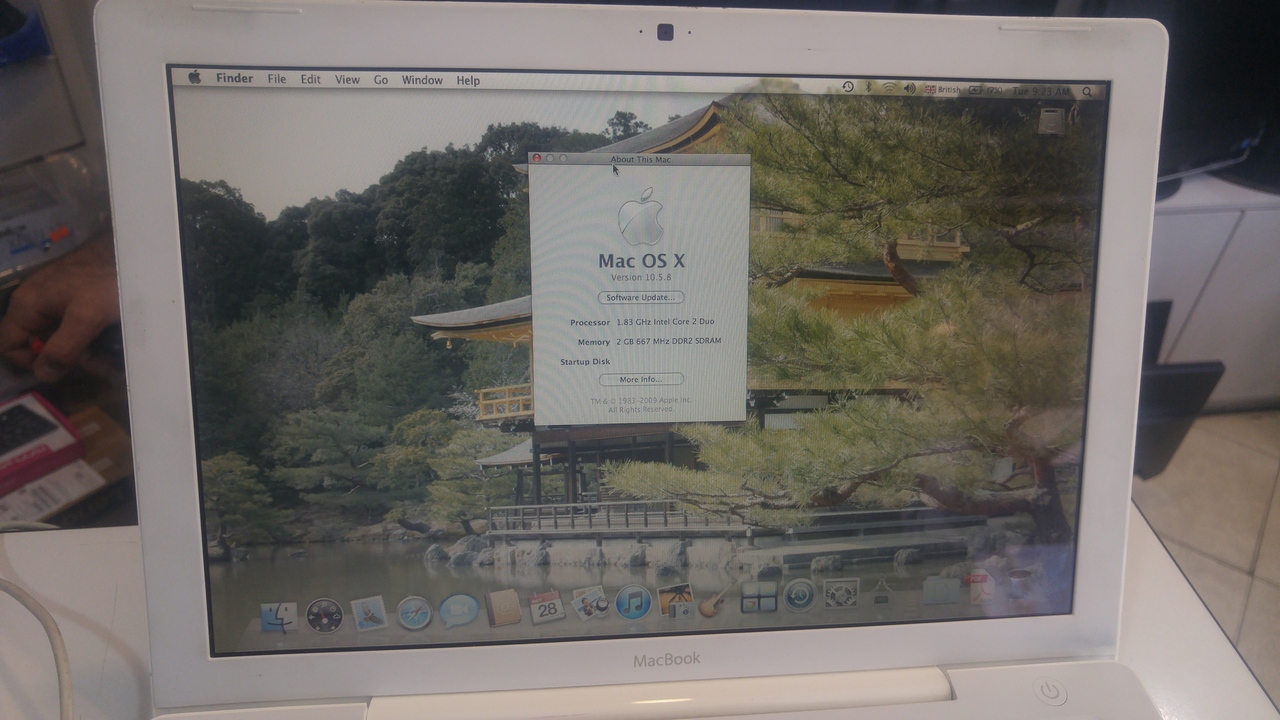Open the Finder menu

(234, 78)
